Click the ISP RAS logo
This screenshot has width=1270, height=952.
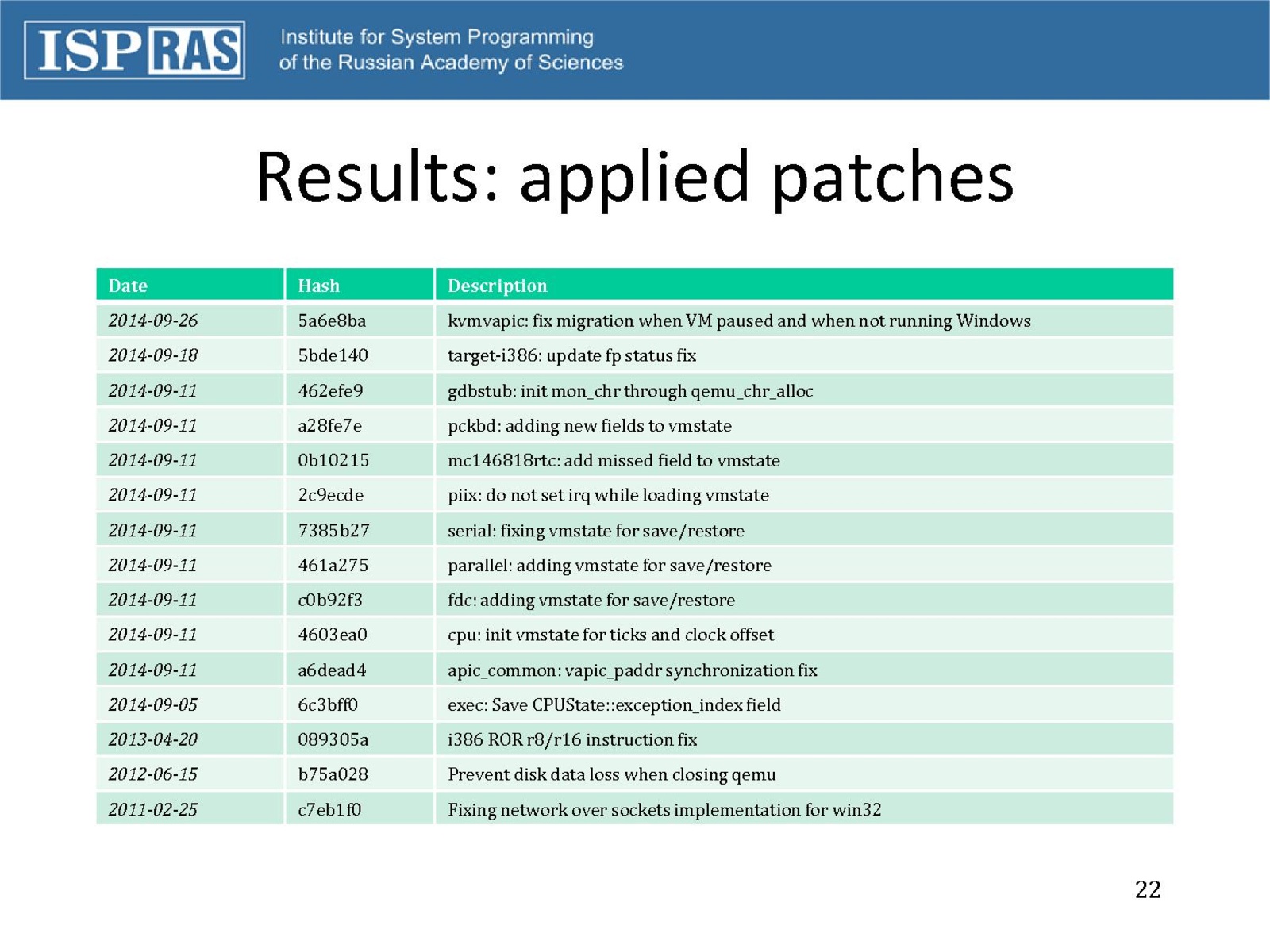tap(134, 50)
